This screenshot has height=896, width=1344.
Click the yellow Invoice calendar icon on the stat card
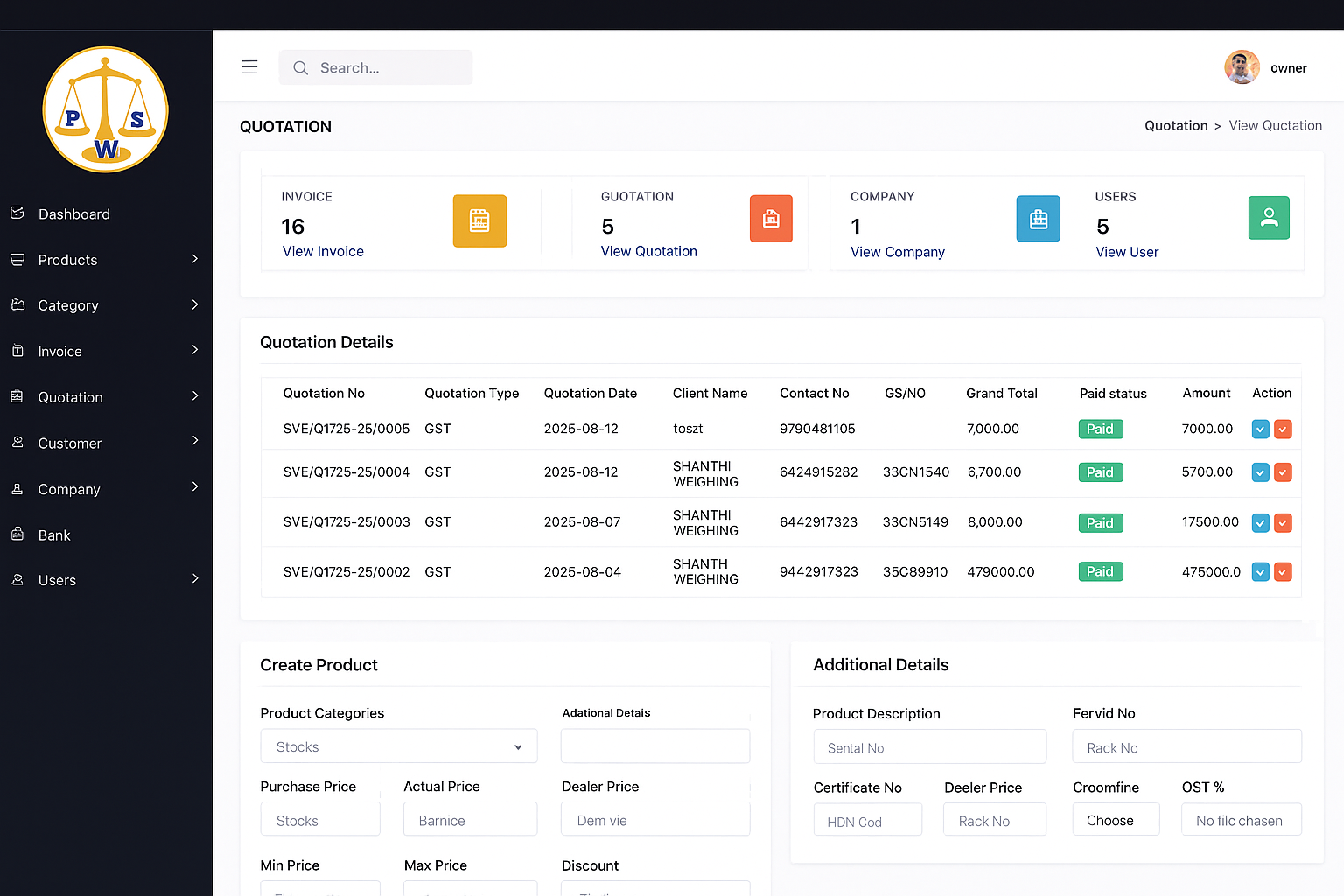click(x=479, y=220)
